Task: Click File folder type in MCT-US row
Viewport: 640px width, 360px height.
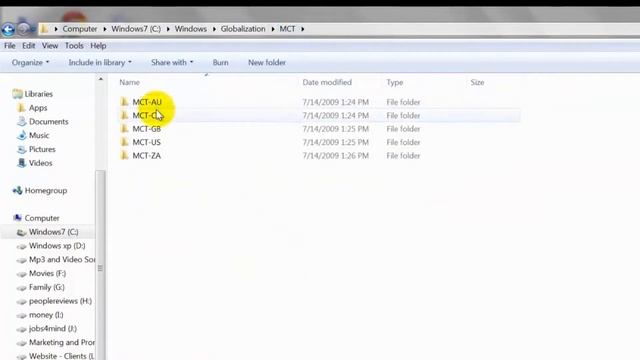Action: pyautogui.click(x=403, y=142)
